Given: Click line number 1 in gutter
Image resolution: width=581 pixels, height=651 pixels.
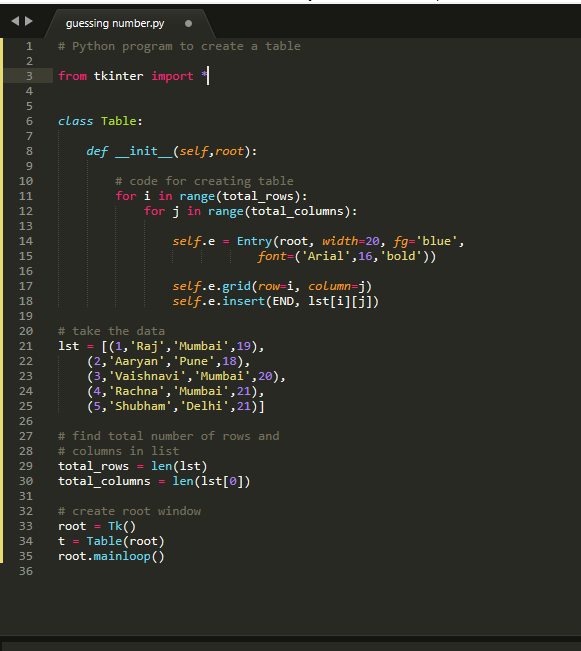Looking at the screenshot, I should [29, 46].
